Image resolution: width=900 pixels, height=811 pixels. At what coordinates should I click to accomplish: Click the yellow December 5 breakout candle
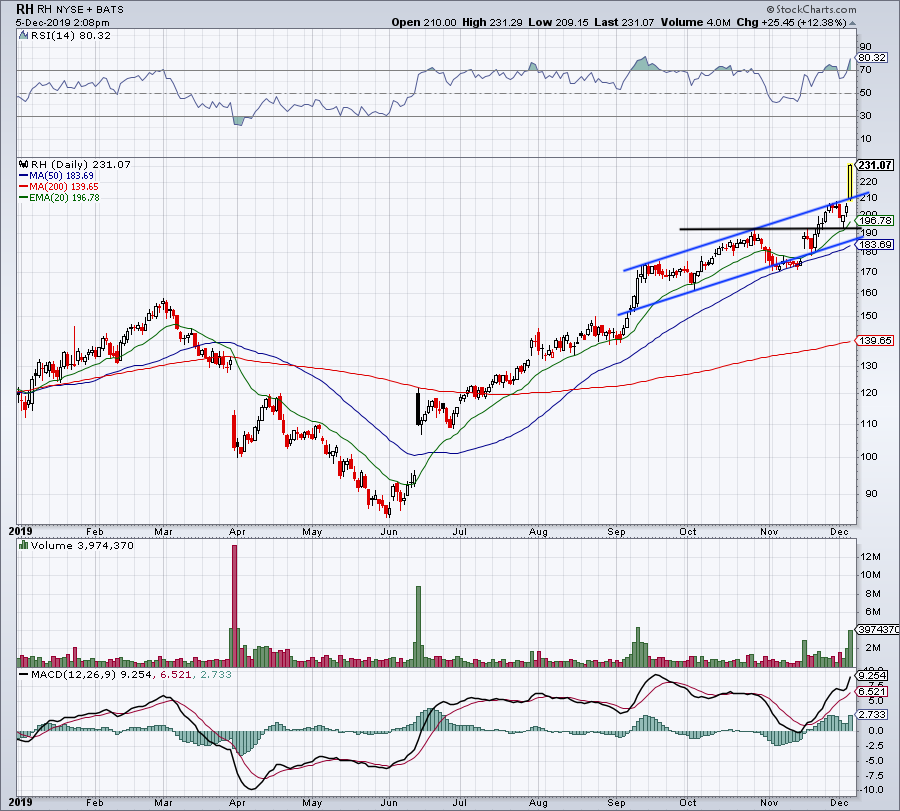coord(850,183)
